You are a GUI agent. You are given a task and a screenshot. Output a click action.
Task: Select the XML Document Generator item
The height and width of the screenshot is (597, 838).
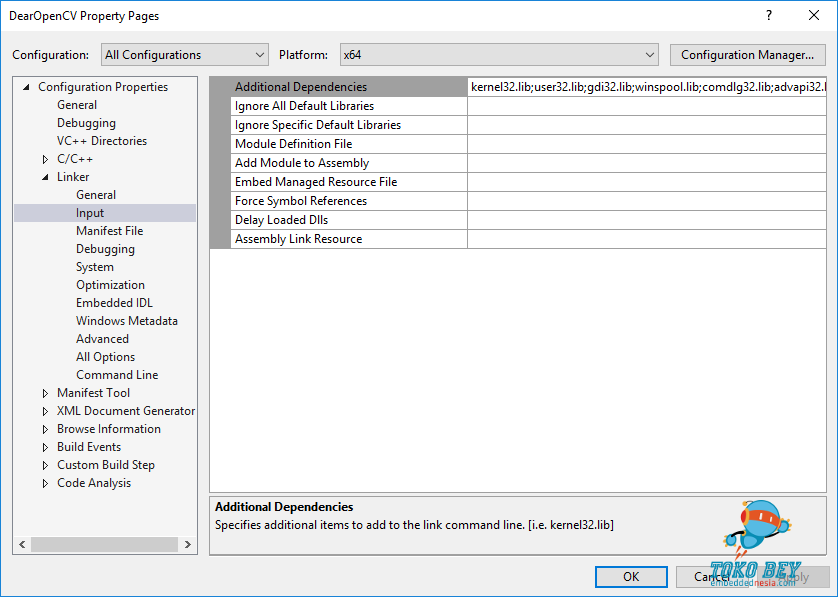tap(126, 411)
